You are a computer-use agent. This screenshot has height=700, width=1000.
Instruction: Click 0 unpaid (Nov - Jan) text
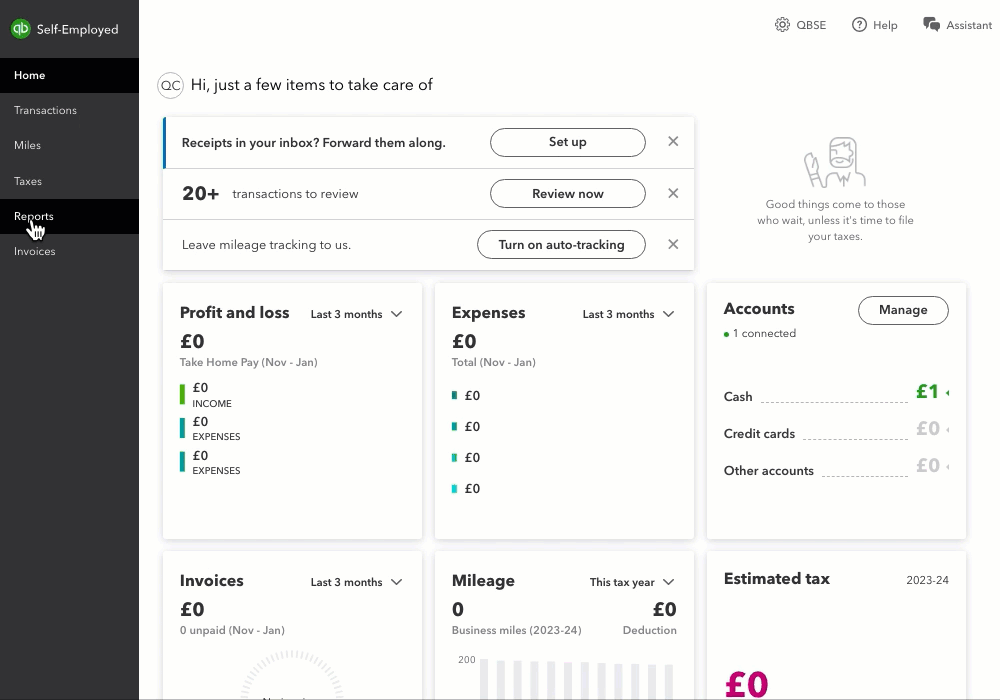click(x=232, y=630)
